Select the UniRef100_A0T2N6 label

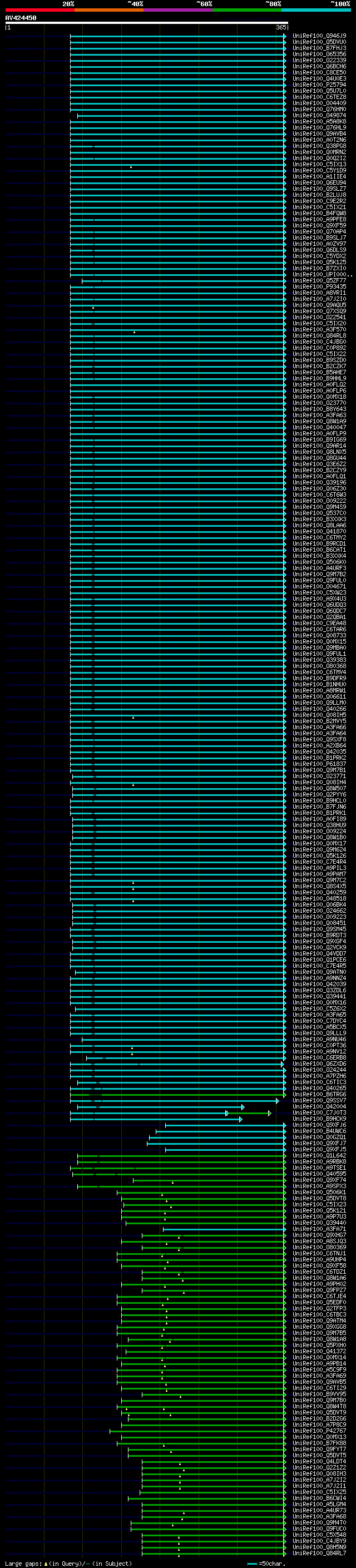319,140
